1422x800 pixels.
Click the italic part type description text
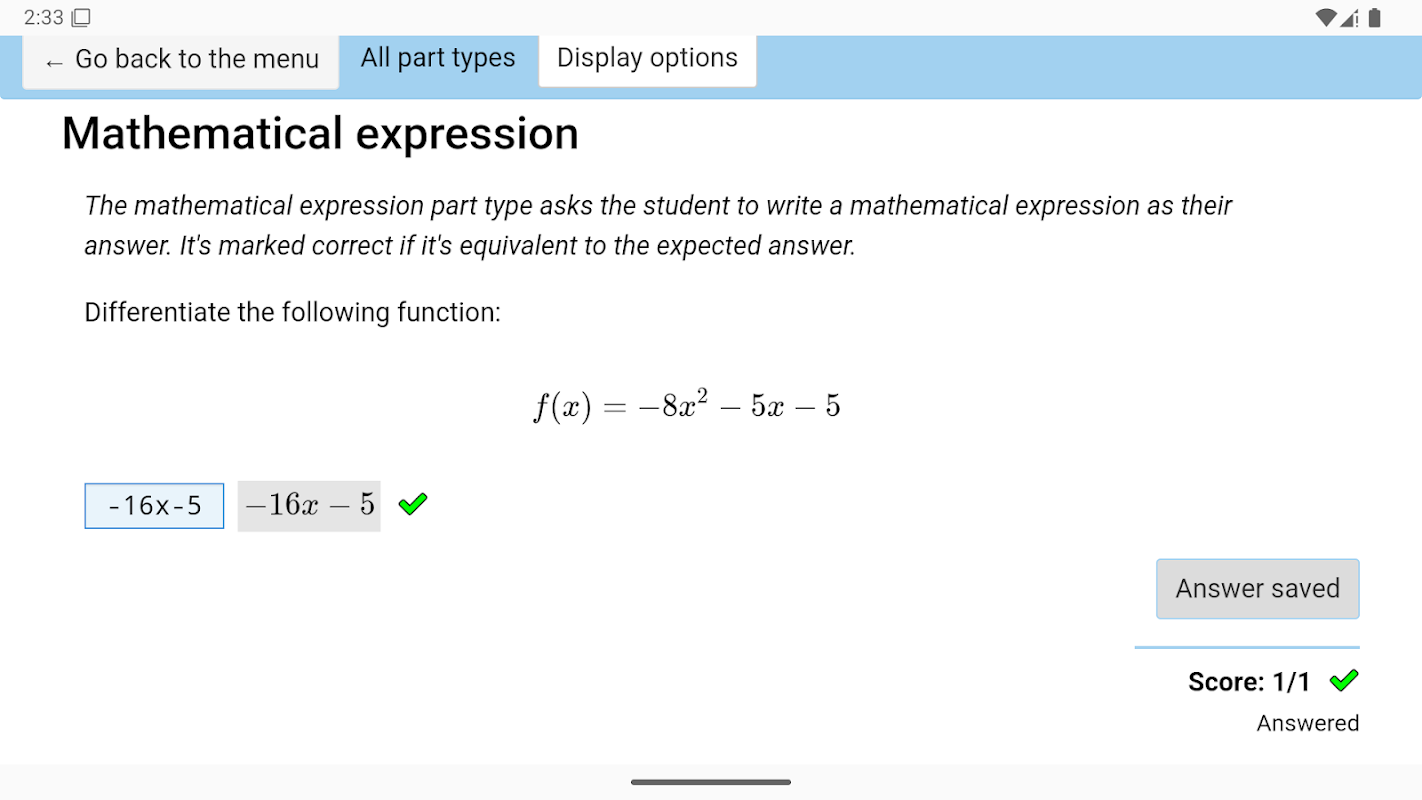click(x=657, y=225)
